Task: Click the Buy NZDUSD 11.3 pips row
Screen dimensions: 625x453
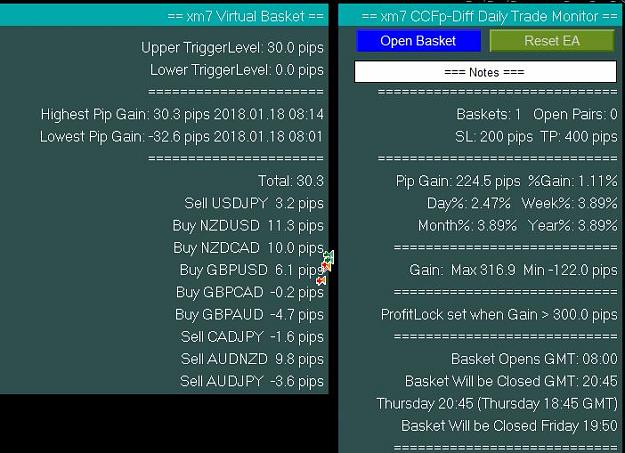Action: tap(248, 226)
